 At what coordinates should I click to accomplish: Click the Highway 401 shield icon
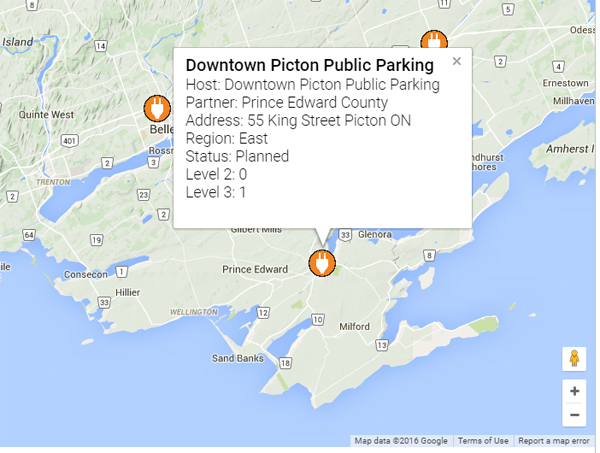click(70, 141)
